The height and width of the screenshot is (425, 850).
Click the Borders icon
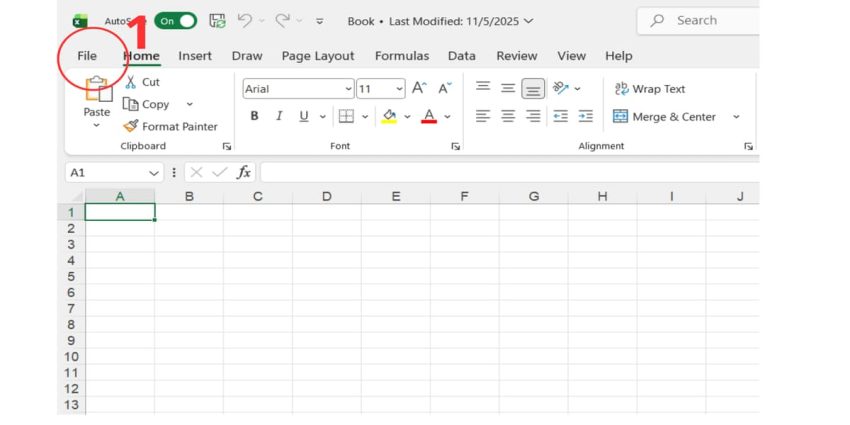(x=346, y=116)
